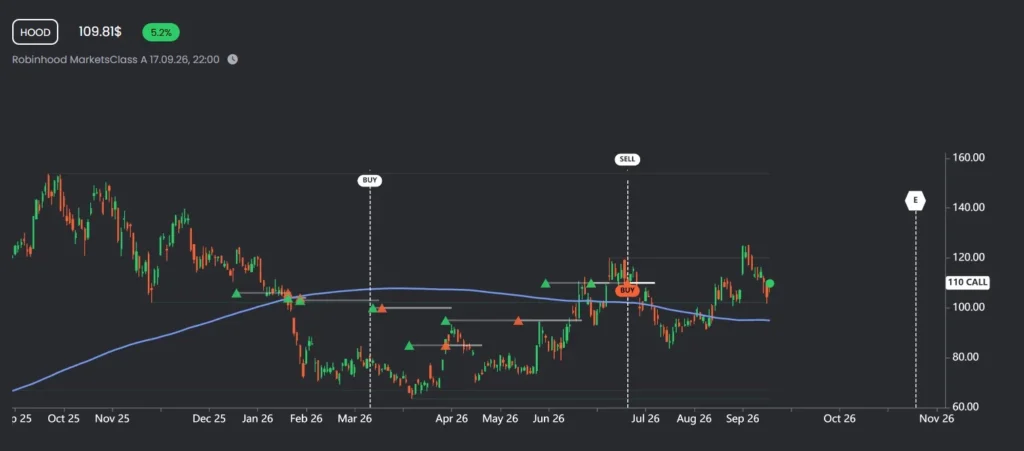Click the 109.81$ price text
This screenshot has width=1024, height=451.
click(x=100, y=32)
